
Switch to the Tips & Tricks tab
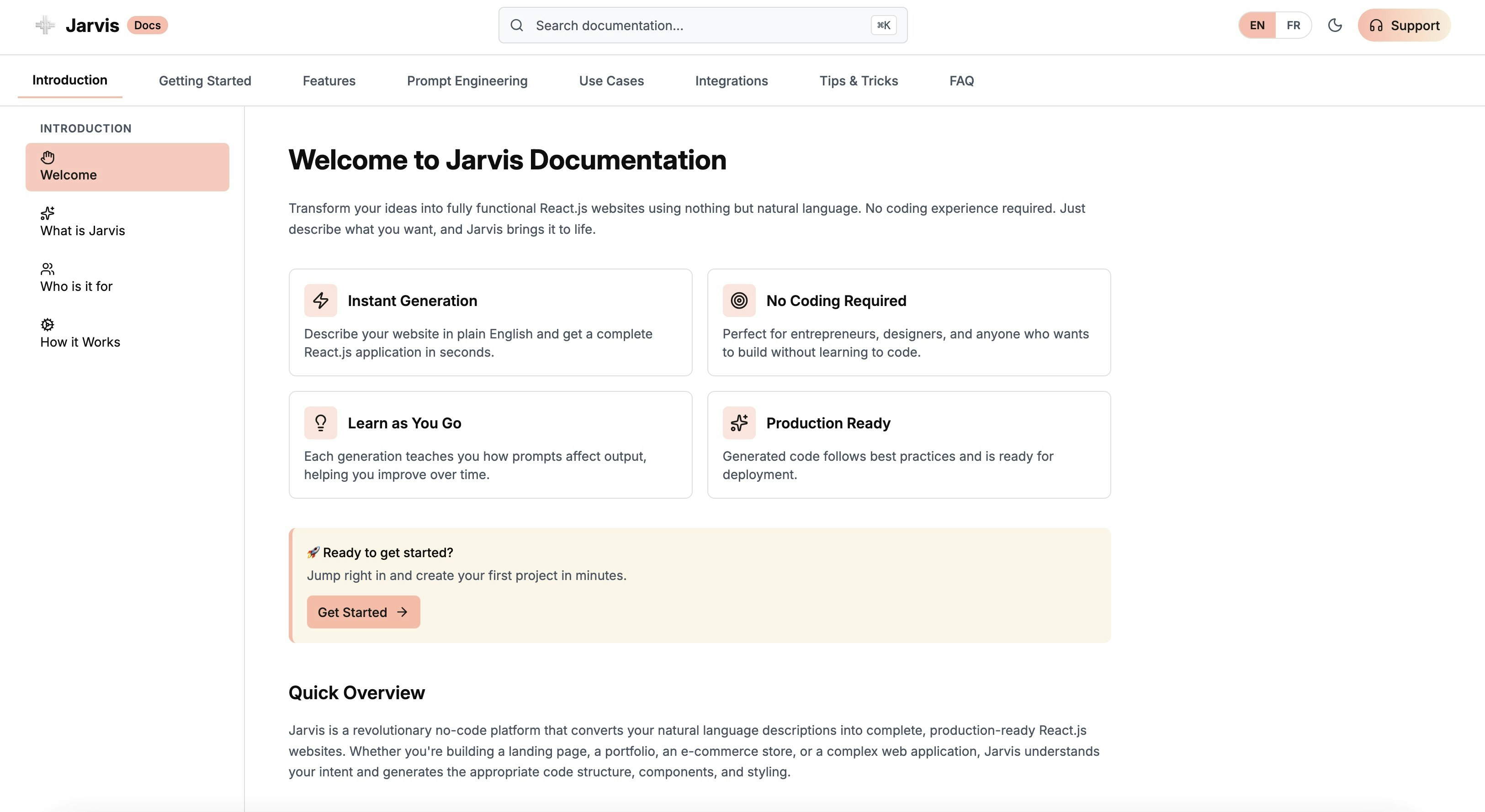(859, 81)
